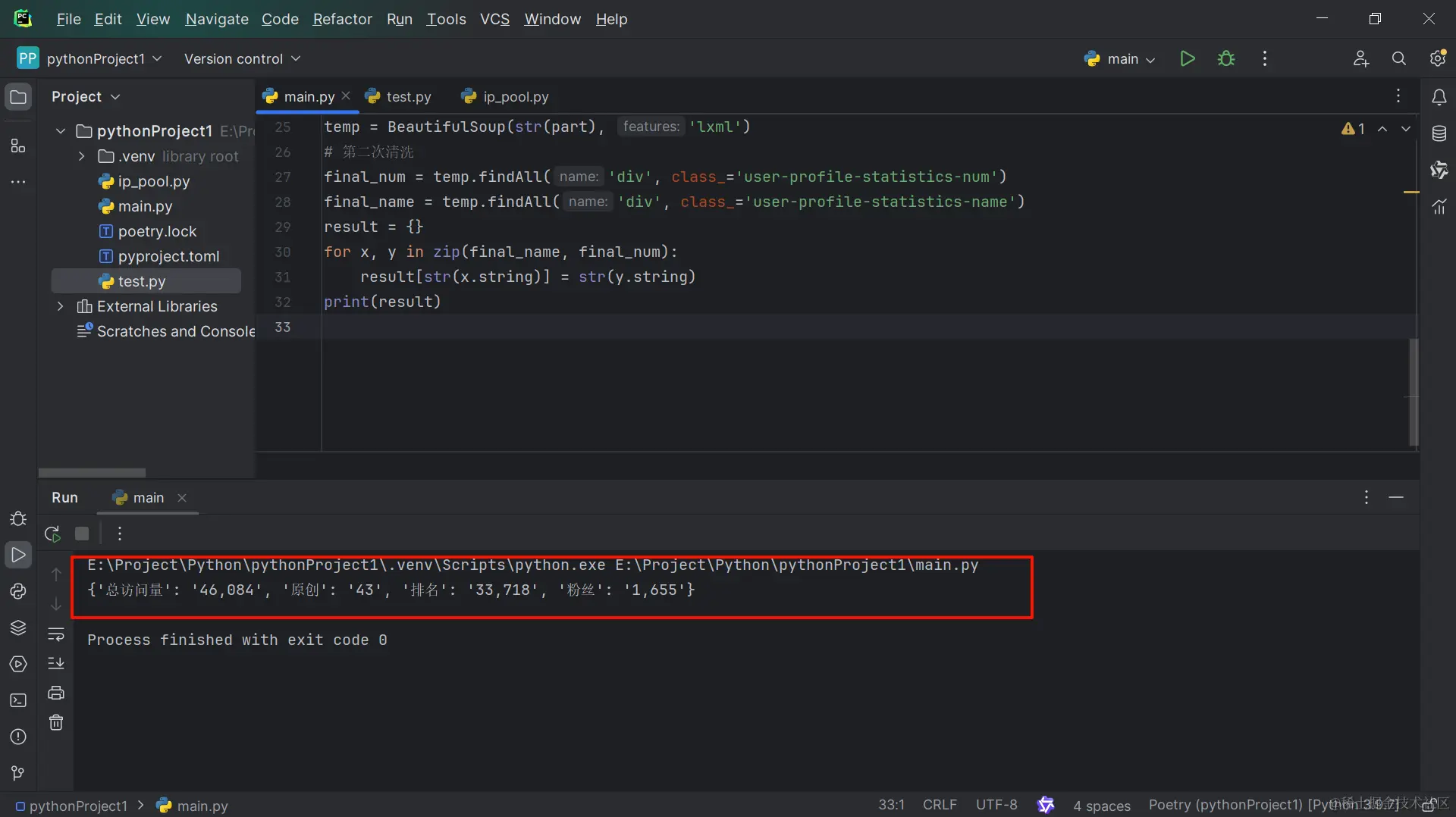Viewport: 1456px width, 817px height.
Task: Open the File menu
Action: pos(68,19)
